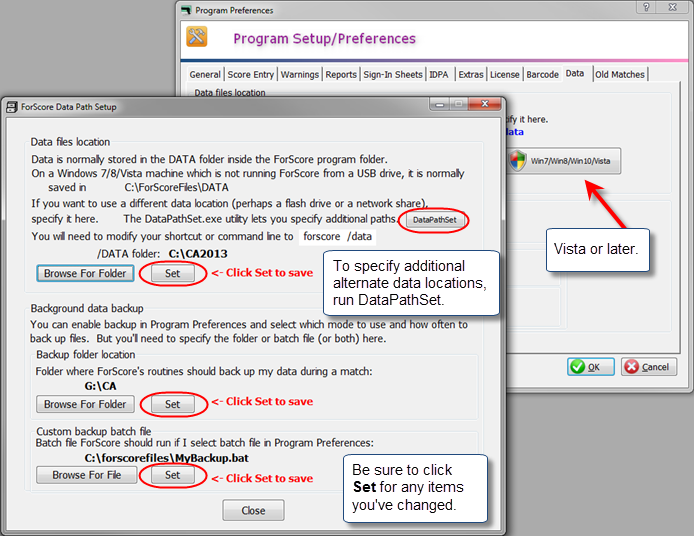The image size is (694, 536).
Task: Click the G:\CA backup path text
Action: pos(100,386)
